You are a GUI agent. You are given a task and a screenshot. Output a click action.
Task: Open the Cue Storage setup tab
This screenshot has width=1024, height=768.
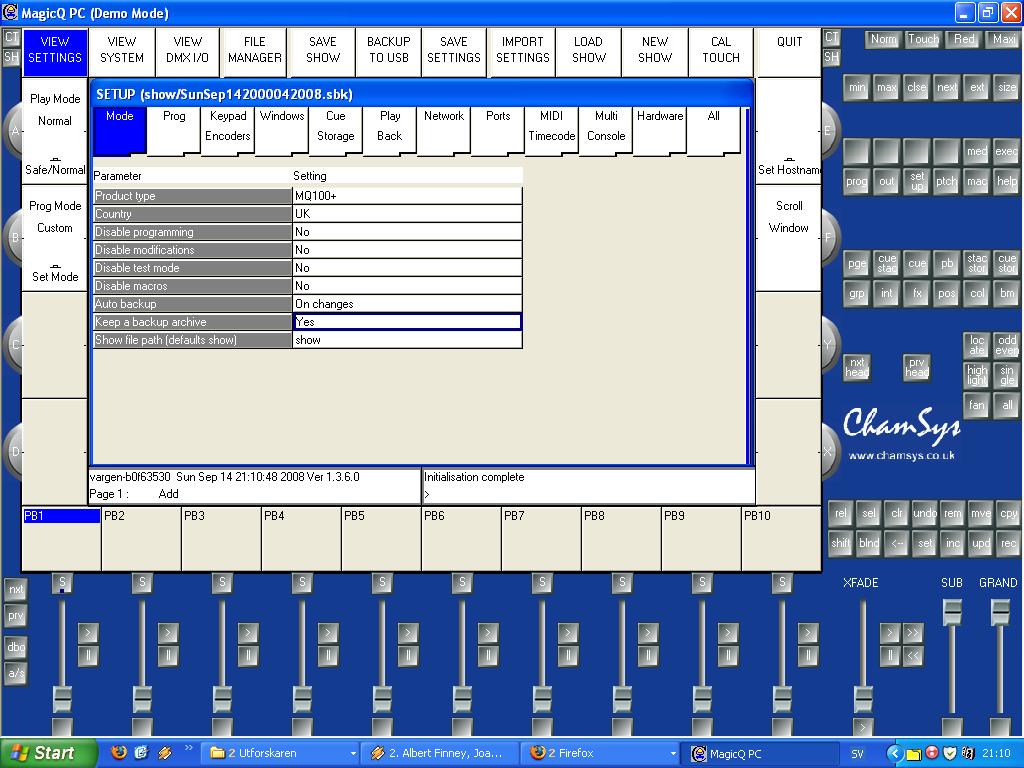point(336,129)
